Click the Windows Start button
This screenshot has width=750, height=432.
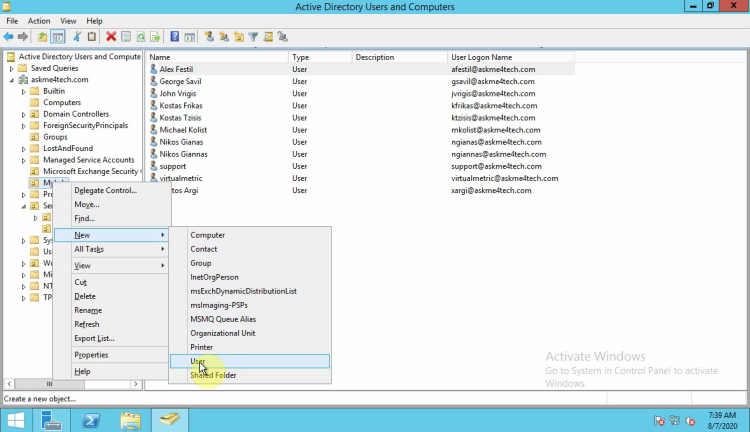[x=17, y=419]
